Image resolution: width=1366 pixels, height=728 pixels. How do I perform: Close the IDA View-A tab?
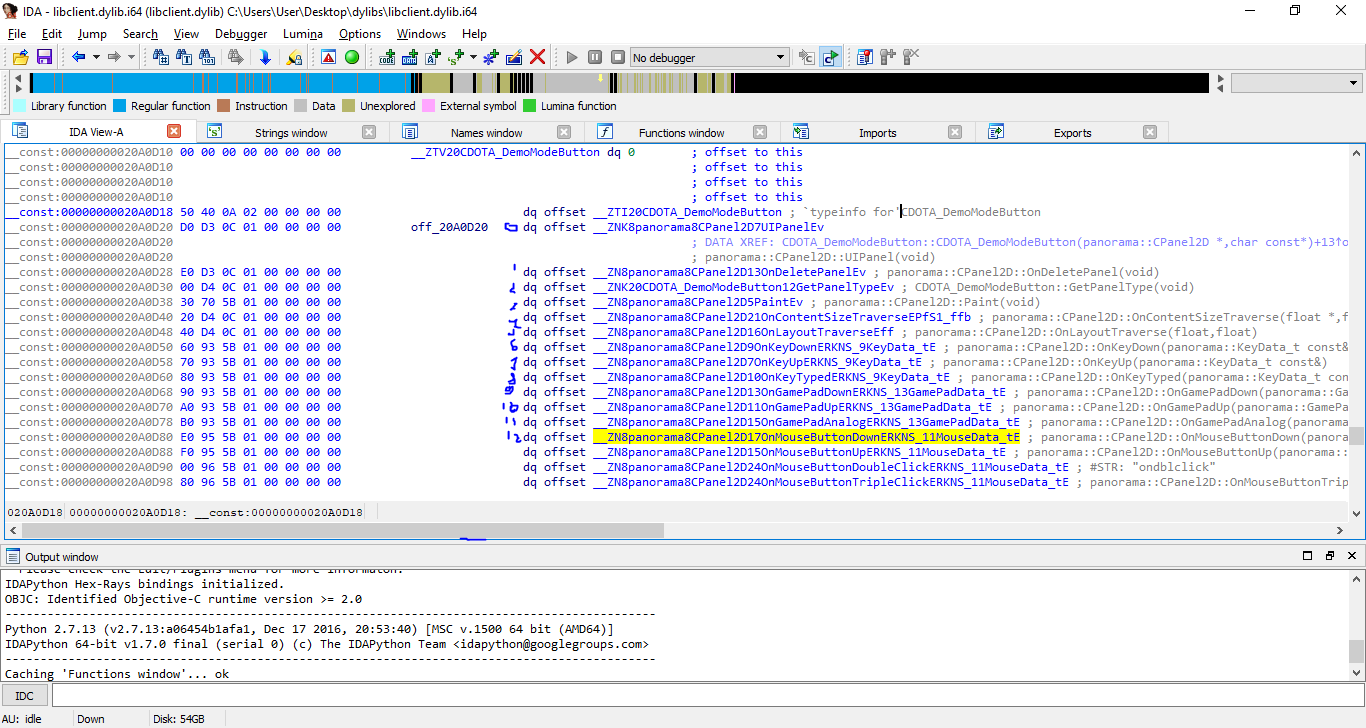coord(174,132)
